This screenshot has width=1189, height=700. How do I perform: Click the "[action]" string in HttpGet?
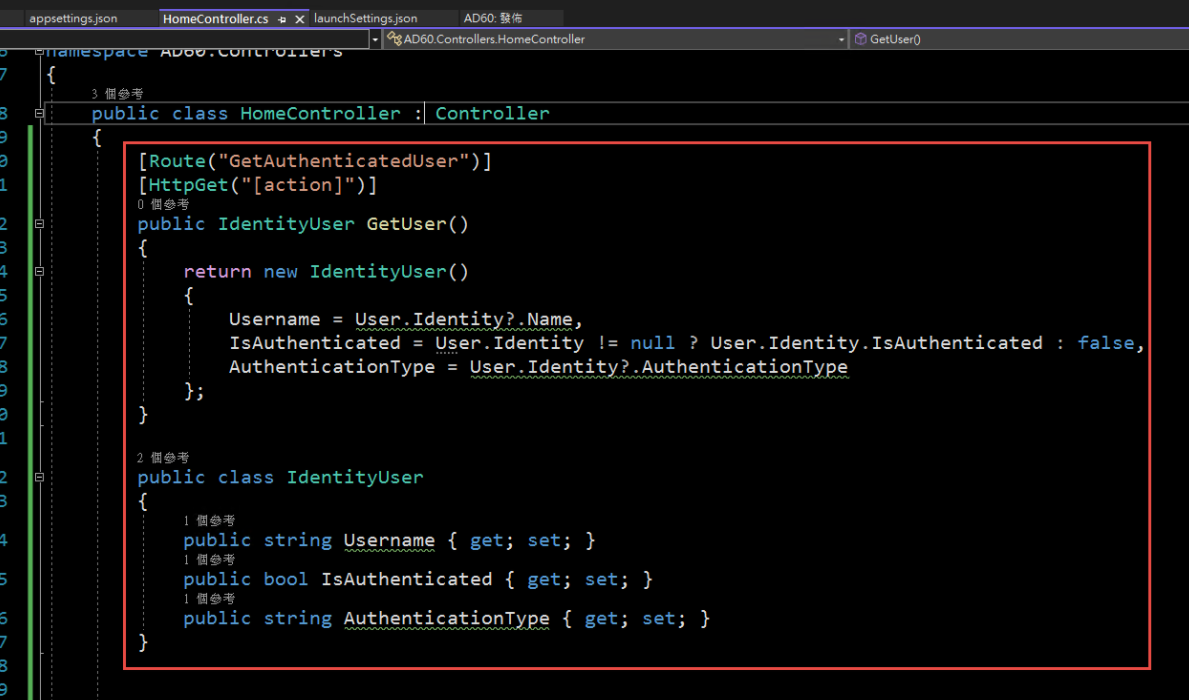click(297, 185)
